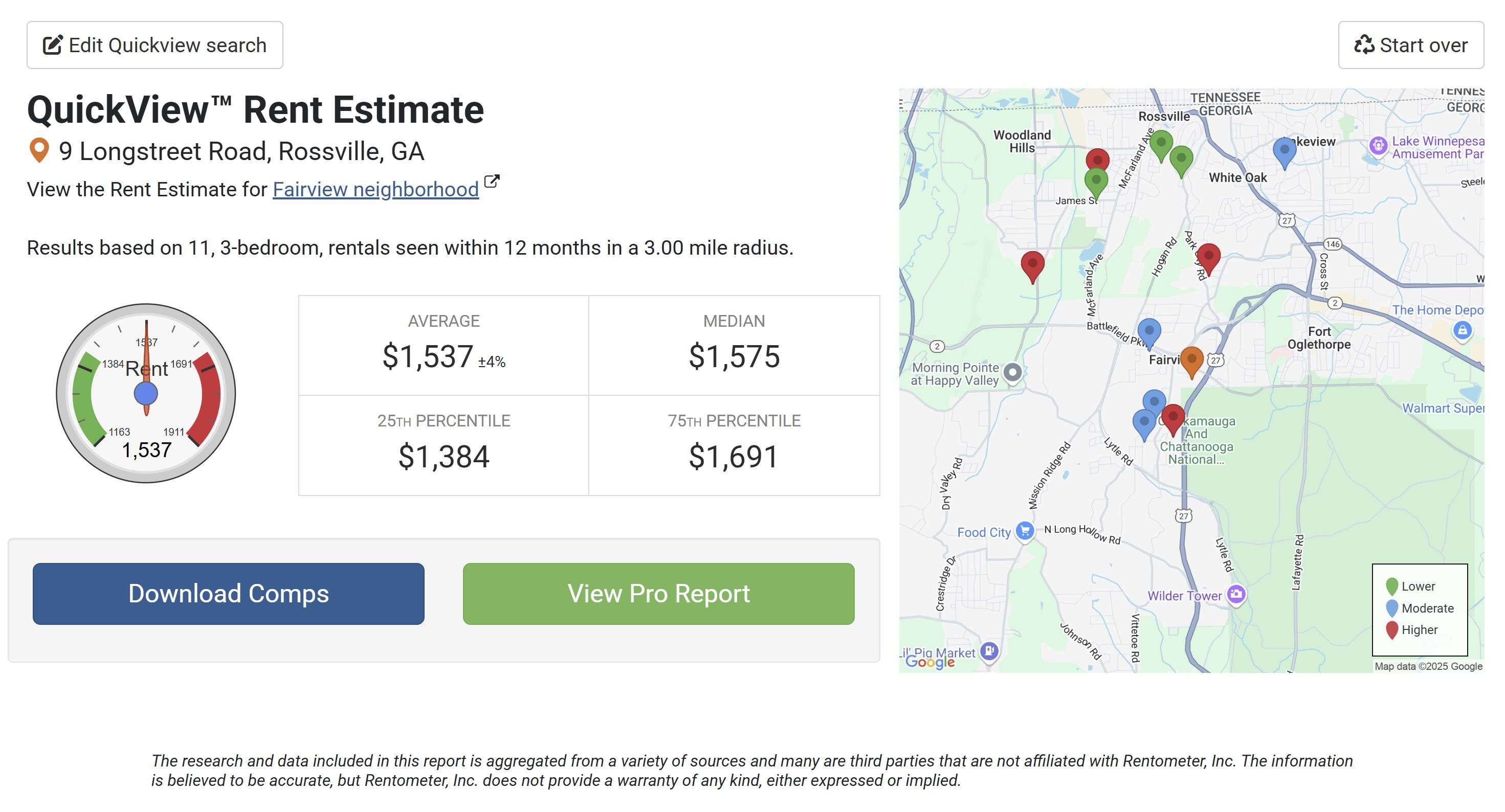Click the Food City shopping cart marker
This screenshot has height=812, width=1505.
[x=1024, y=531]
